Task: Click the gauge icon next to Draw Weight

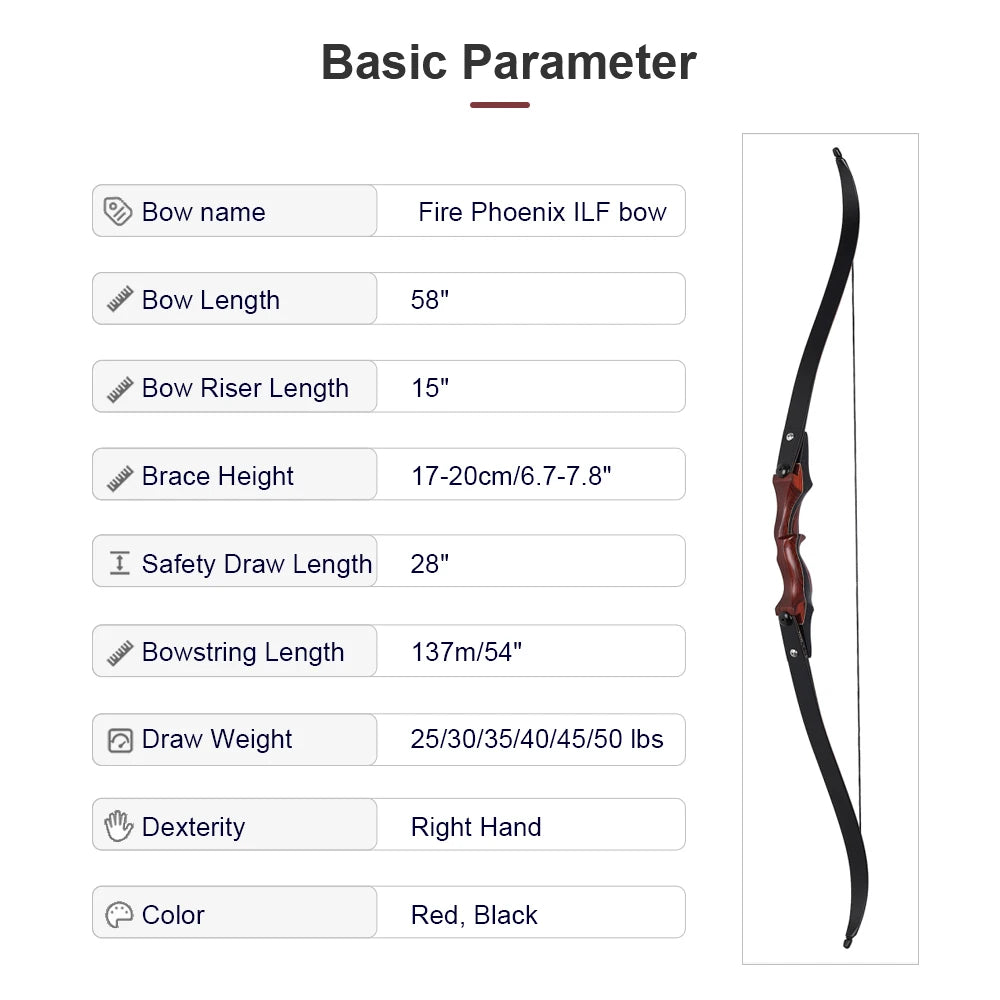Action: point(120,740)
